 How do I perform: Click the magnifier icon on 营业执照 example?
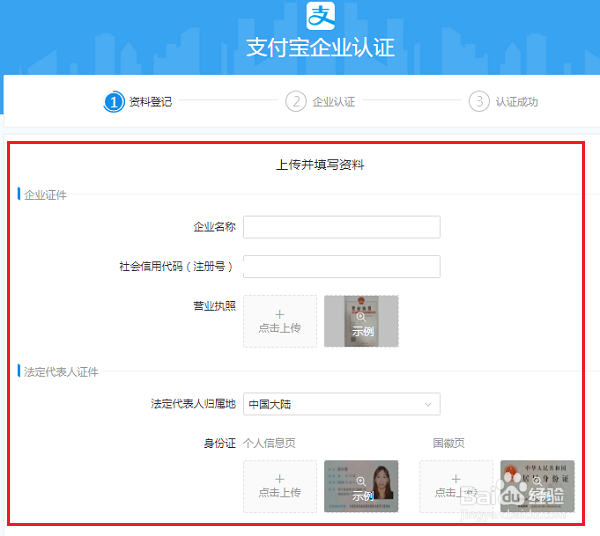click(x=360, y=317)
